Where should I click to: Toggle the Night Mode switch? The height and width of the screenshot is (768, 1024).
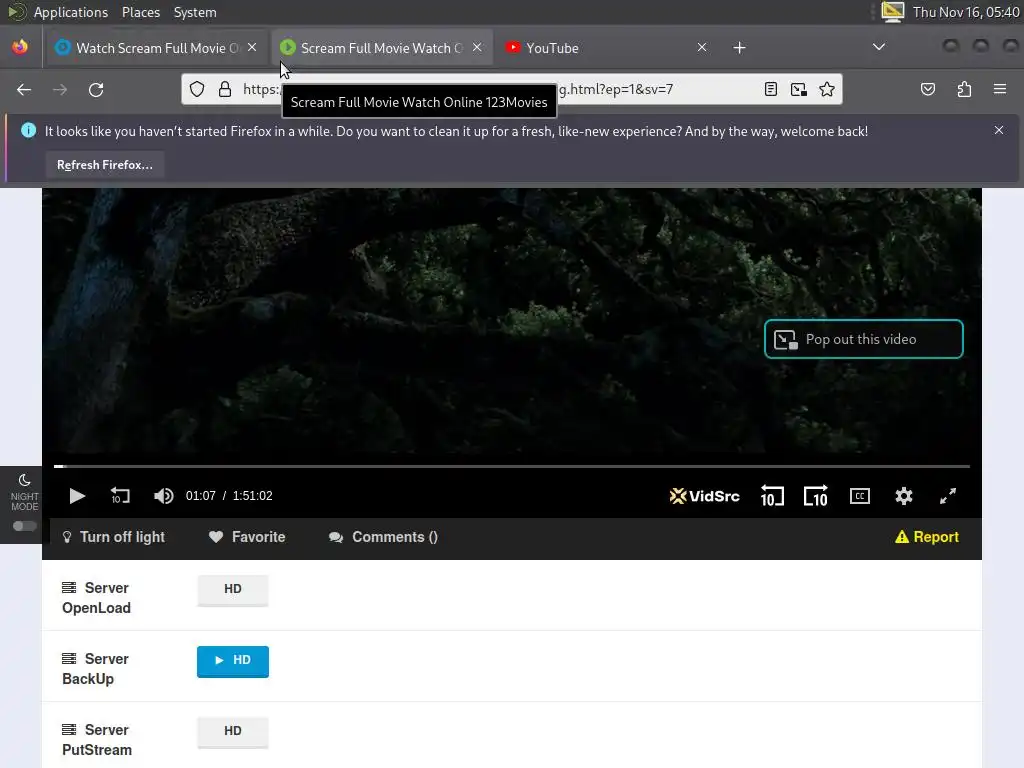[x=25, y=526]
